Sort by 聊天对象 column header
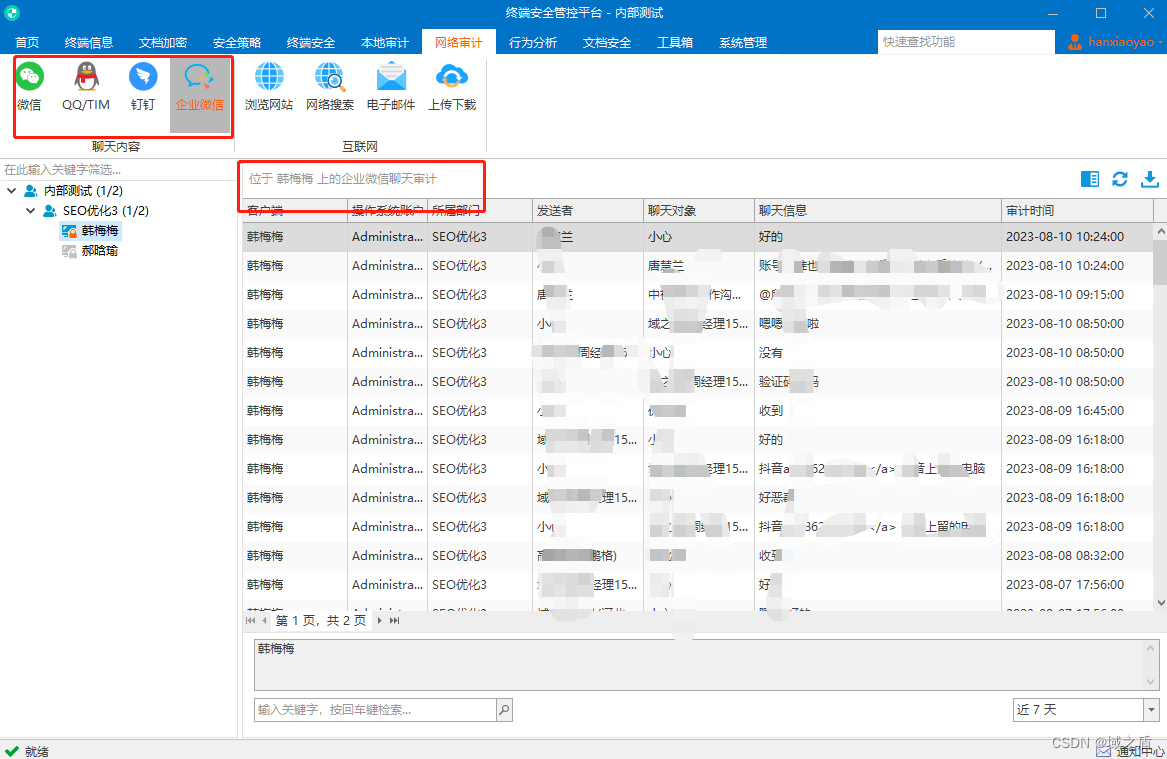 [x=699, y=211]
